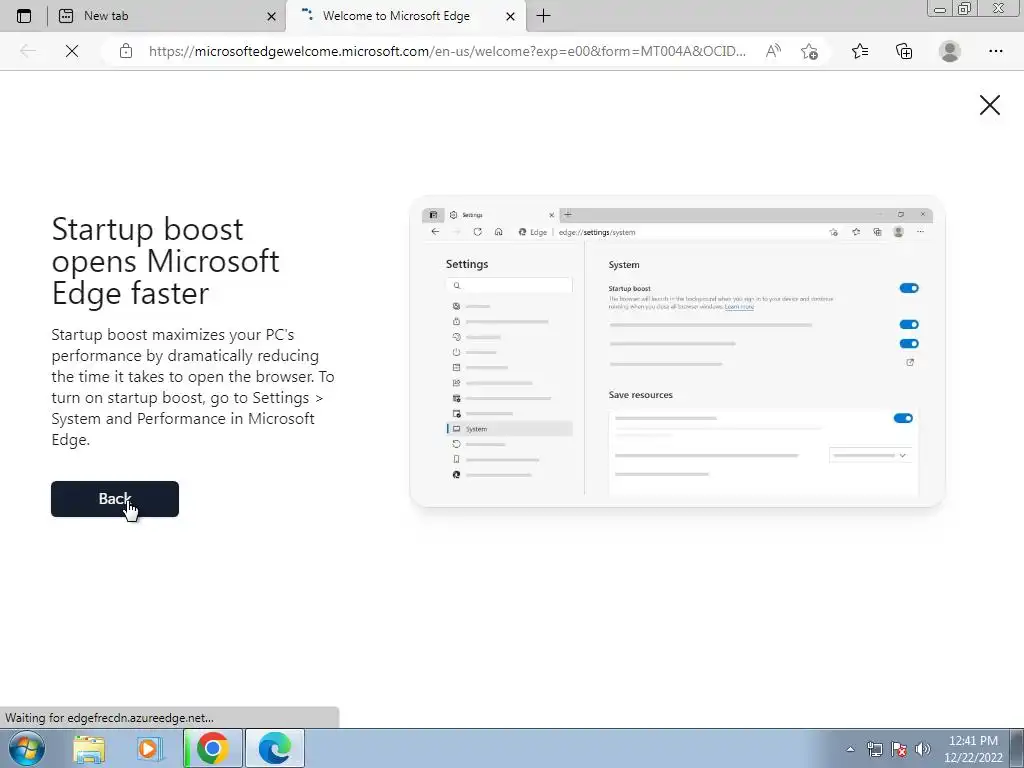This screenshot has width=1024, height=768.
Task: Click the Show desktop strip
Action: coord(1017,748)
